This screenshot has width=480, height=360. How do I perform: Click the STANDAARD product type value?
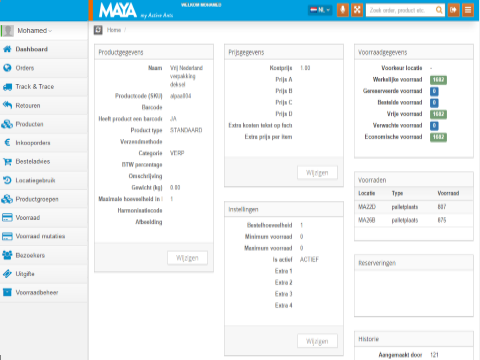(186, 130)
